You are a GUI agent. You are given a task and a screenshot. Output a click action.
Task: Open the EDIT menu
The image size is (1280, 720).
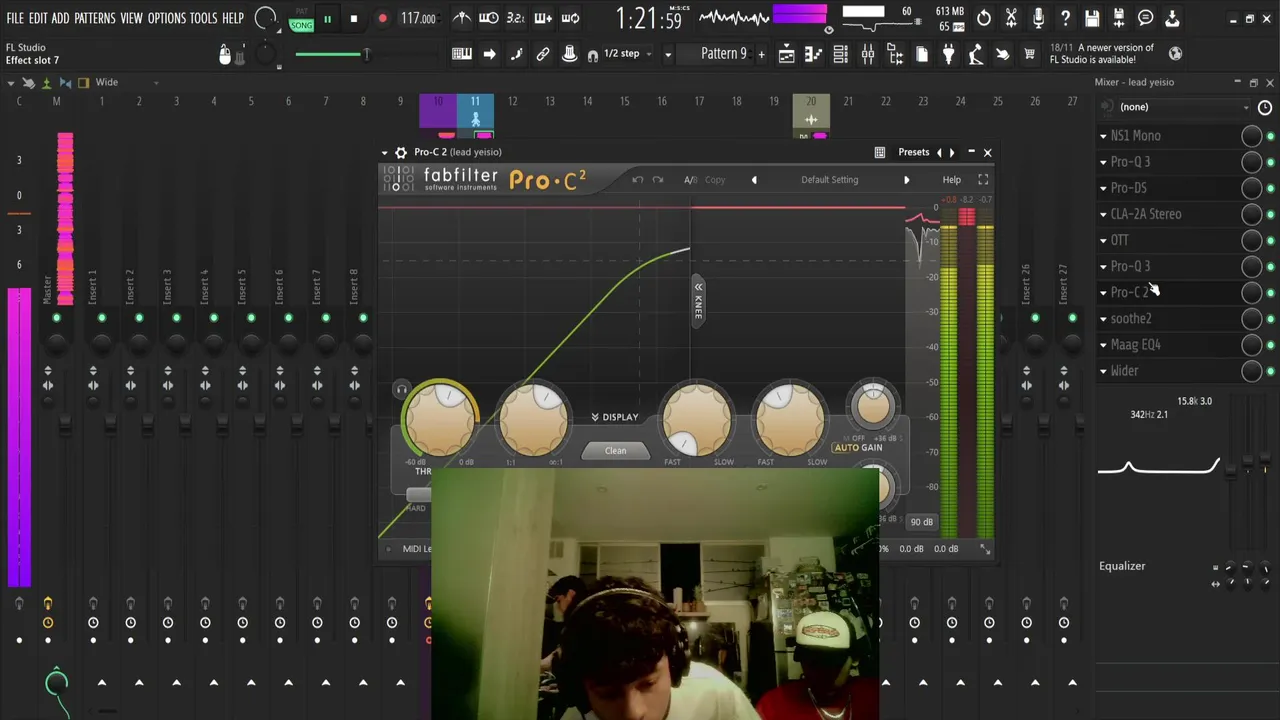click(38, 19)
